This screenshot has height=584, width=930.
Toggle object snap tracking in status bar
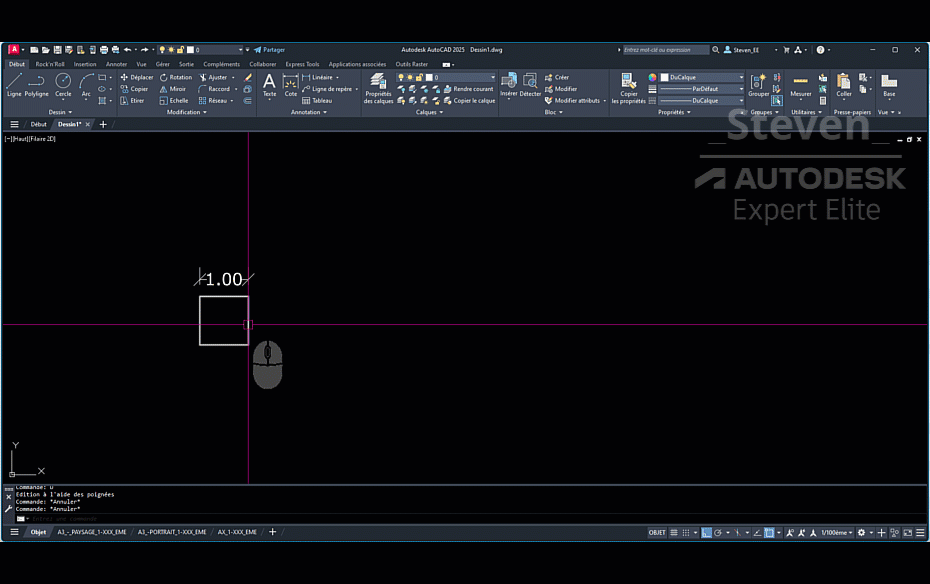757,532
